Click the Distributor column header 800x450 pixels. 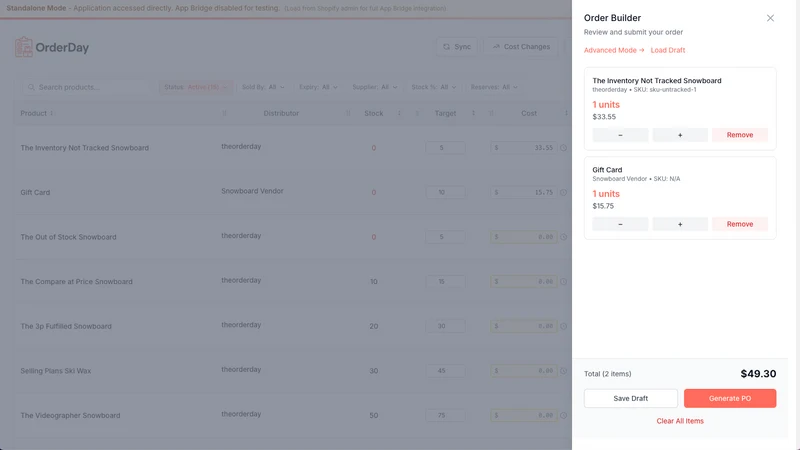tap(281, 113)
